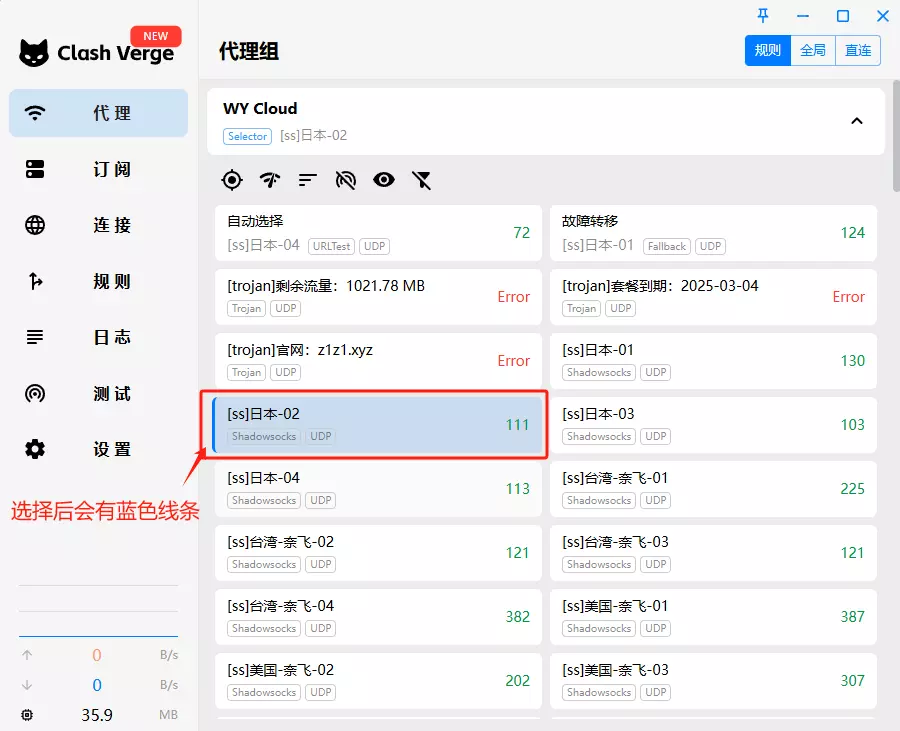Viewport: 900px width, 731px height.
Task: Click the vertical scrollbar of proxy list
Action: click(895, 140)
